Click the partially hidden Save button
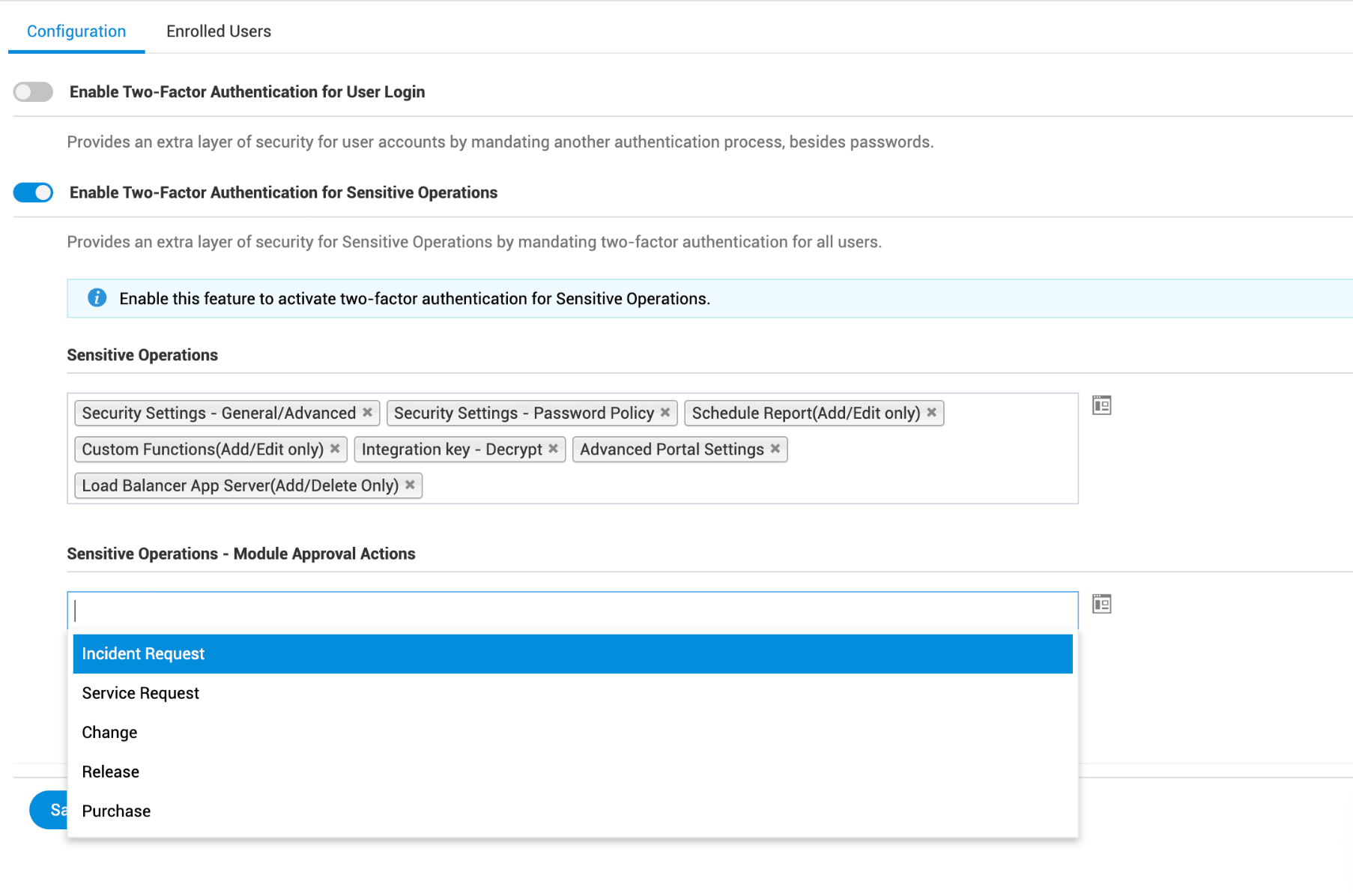1353x896 pixels. (49, 810)
